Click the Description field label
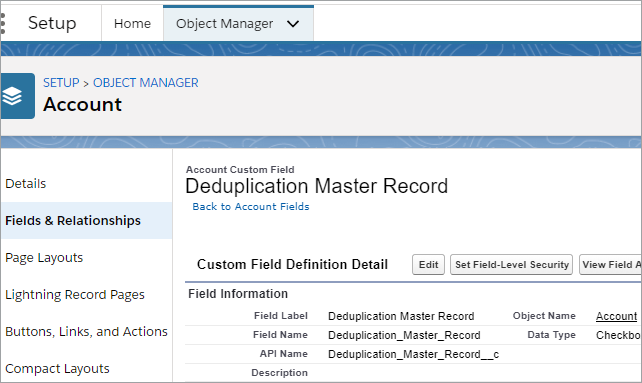This screenshot has width=642, height=383. tap(279, 373)
